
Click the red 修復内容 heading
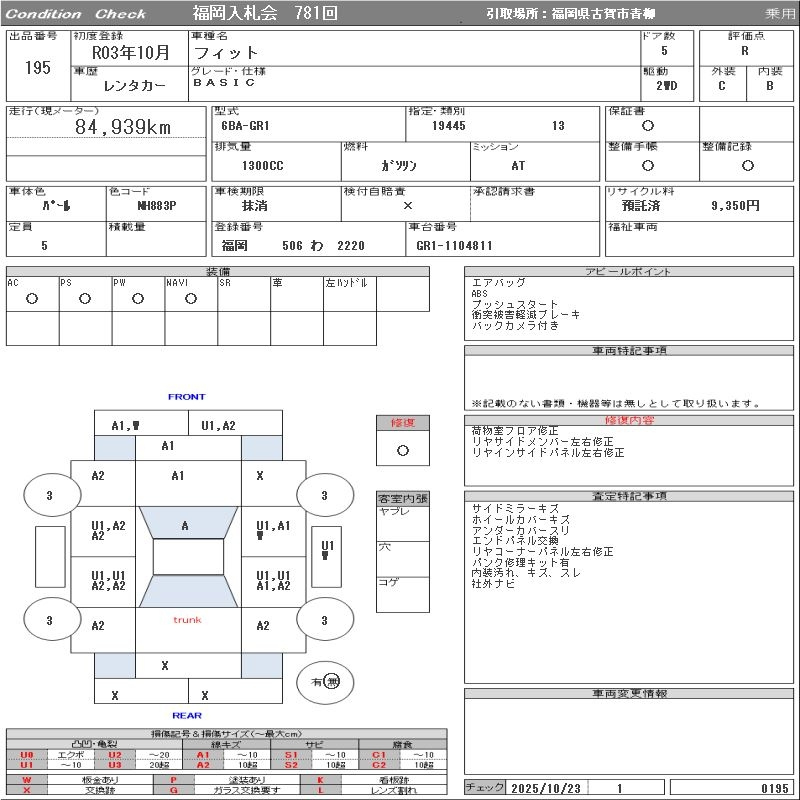point(628,421)
